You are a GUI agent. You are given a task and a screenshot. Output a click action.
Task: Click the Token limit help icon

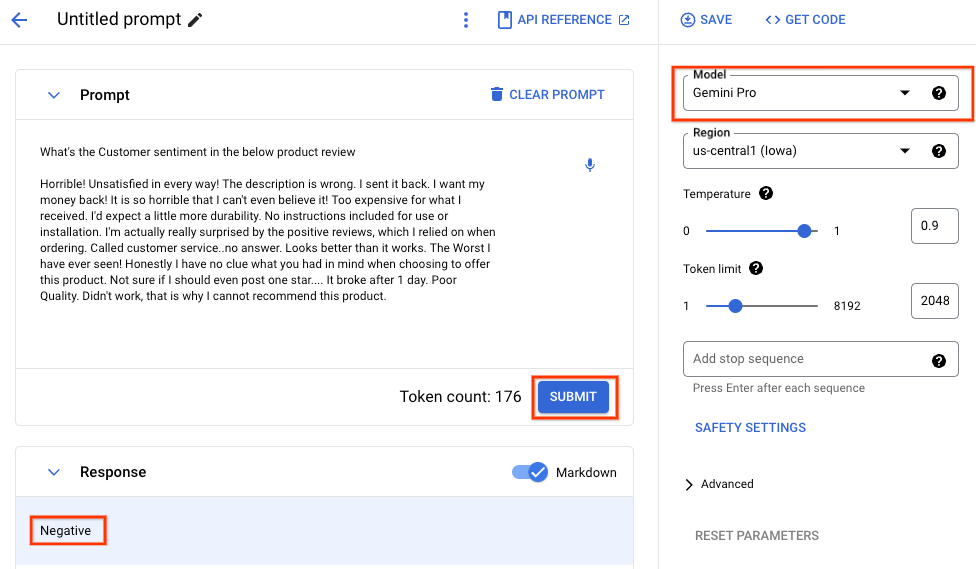click(756, 268)
